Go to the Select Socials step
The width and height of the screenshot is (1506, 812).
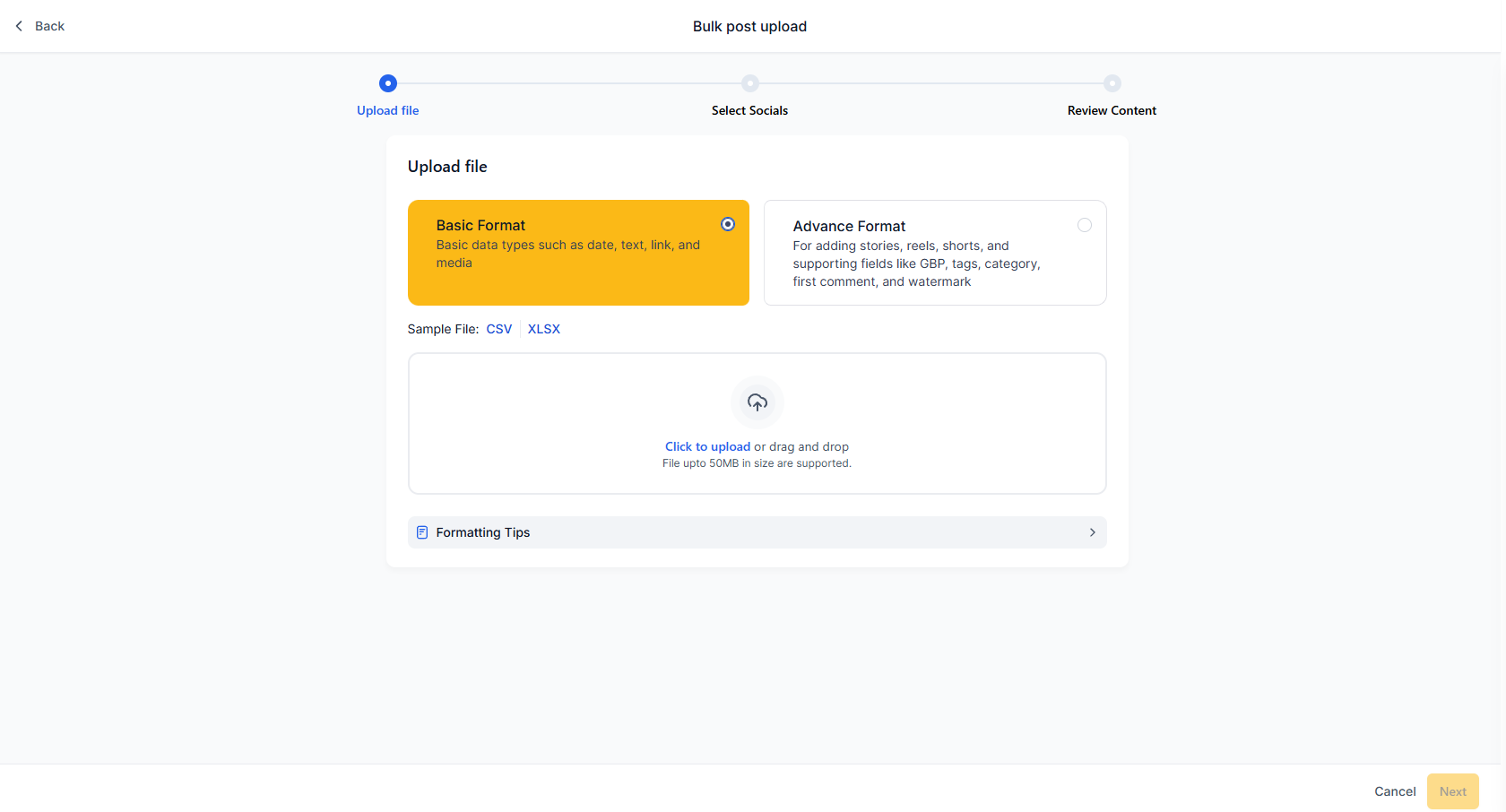[750, 110]
